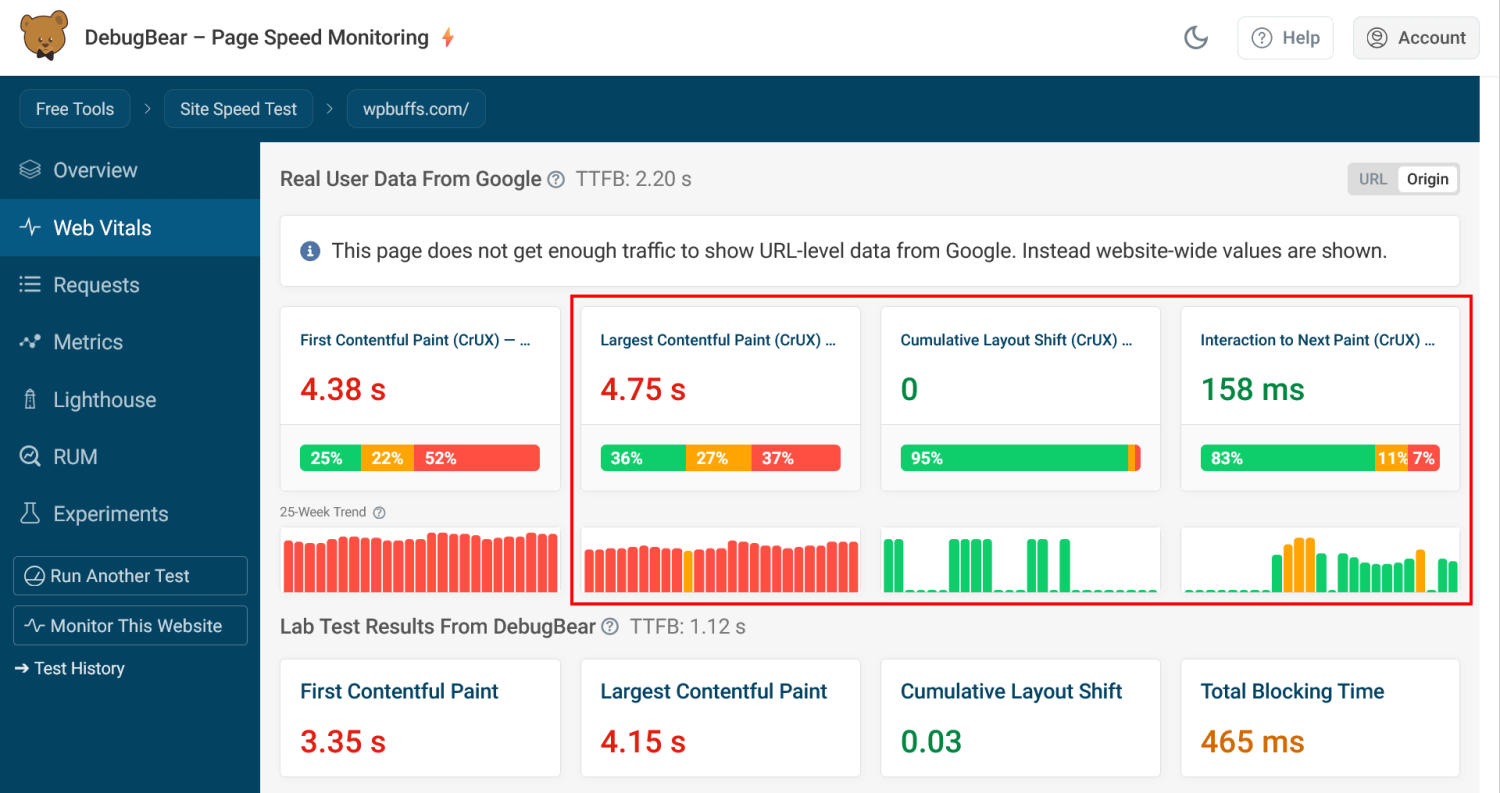Viewport: 1500px width, 793px height.
Task: Open the Account menu
Action: click(x=1416, y=38)
